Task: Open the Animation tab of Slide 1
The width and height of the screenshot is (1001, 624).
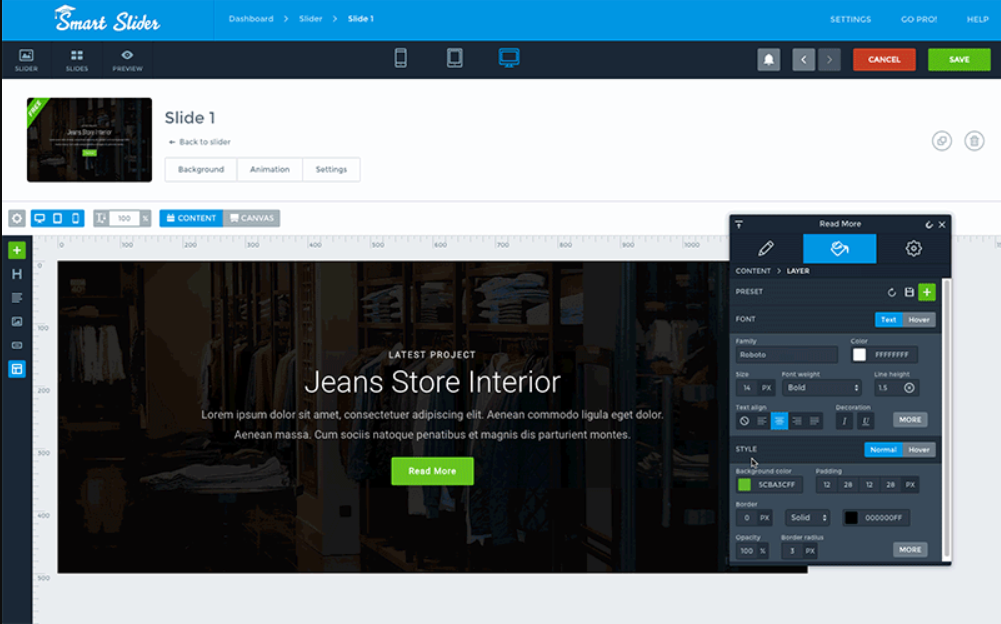Action: [269, 169]
